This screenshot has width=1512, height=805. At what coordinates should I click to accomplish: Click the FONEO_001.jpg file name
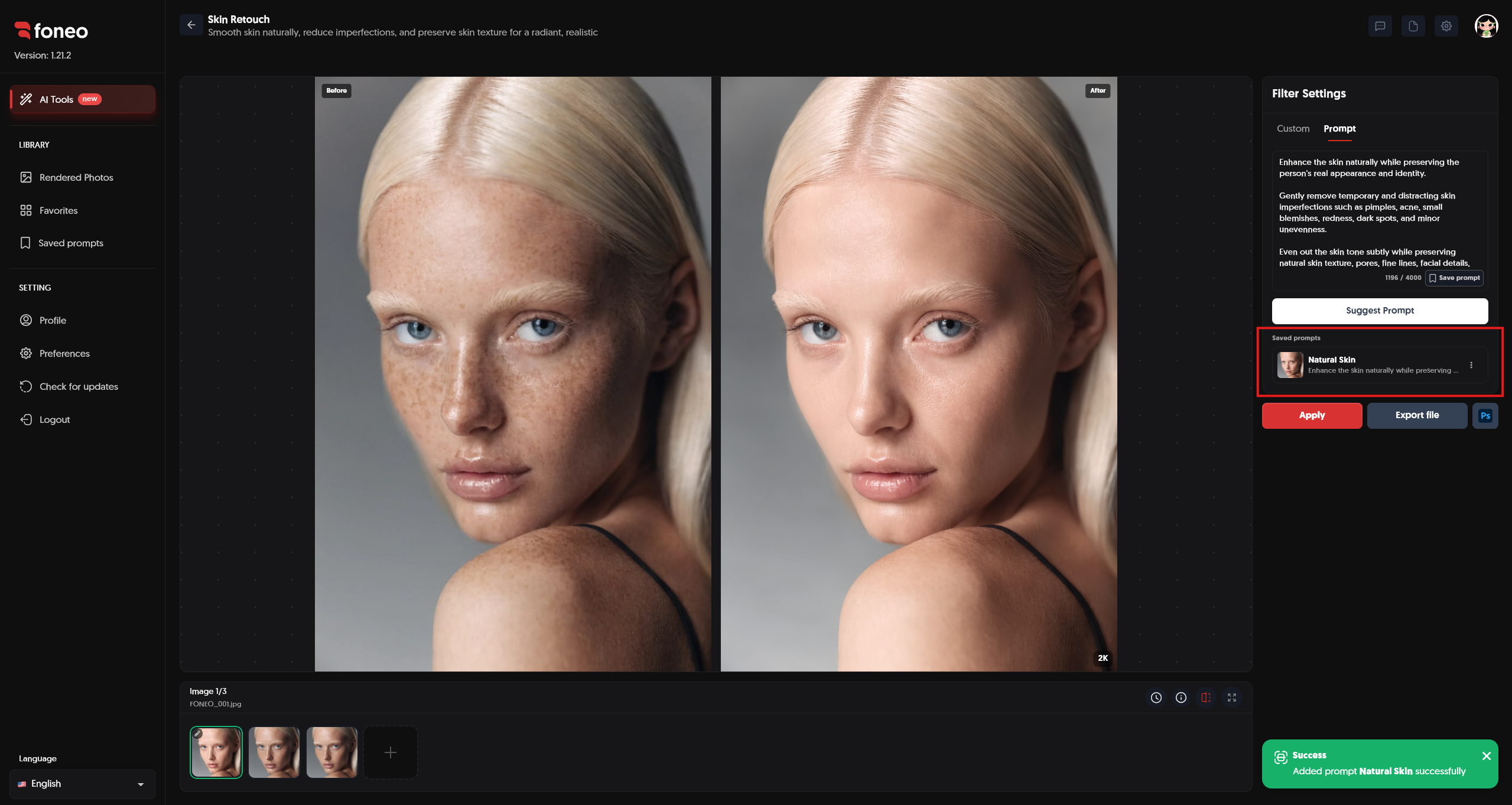tap(215, 704)
